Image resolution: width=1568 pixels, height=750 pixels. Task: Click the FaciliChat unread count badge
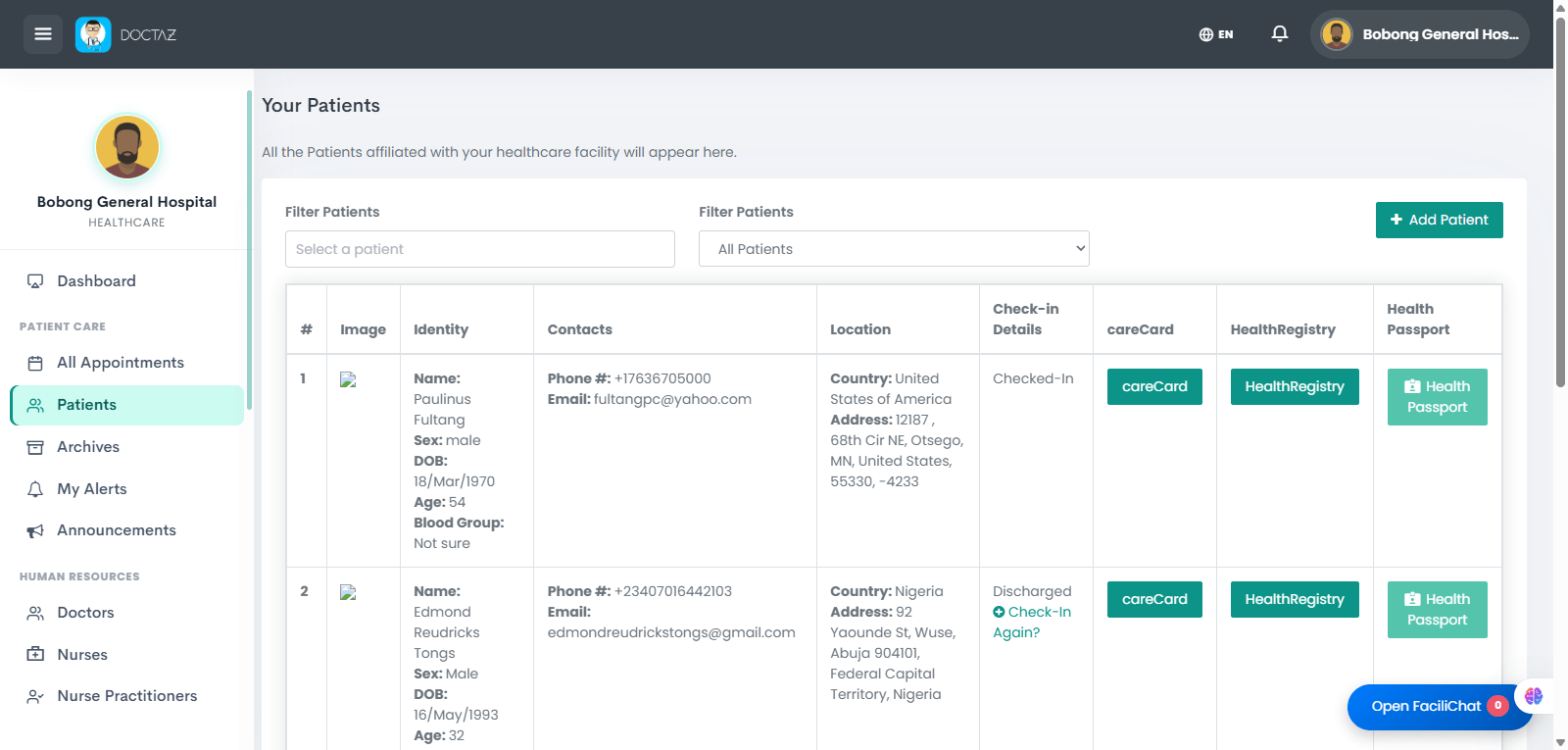1497,706
